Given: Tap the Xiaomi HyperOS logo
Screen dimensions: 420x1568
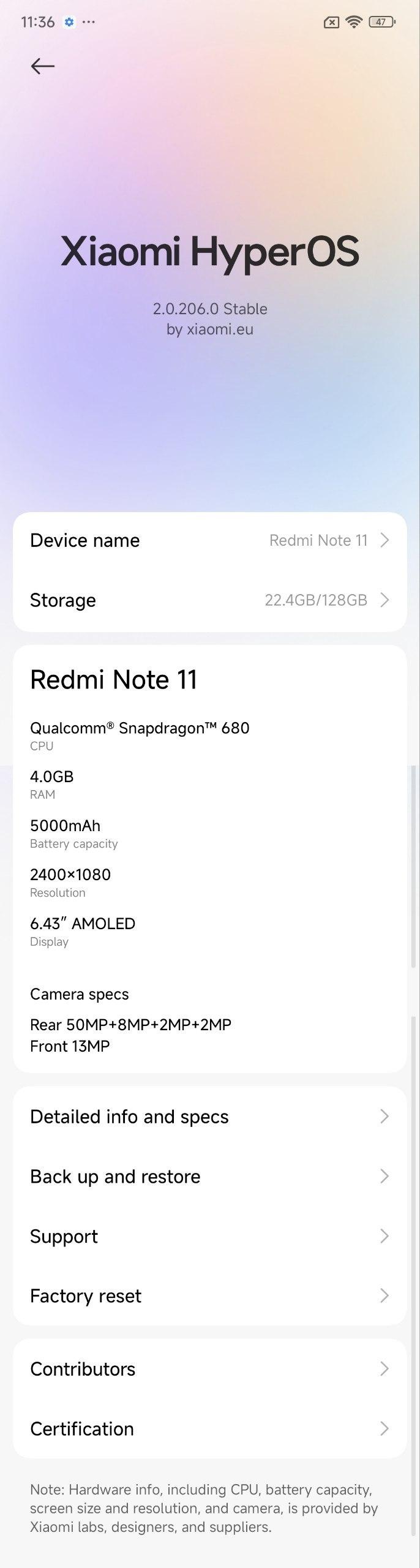Looking at the screenshot, I should point(210,252).
